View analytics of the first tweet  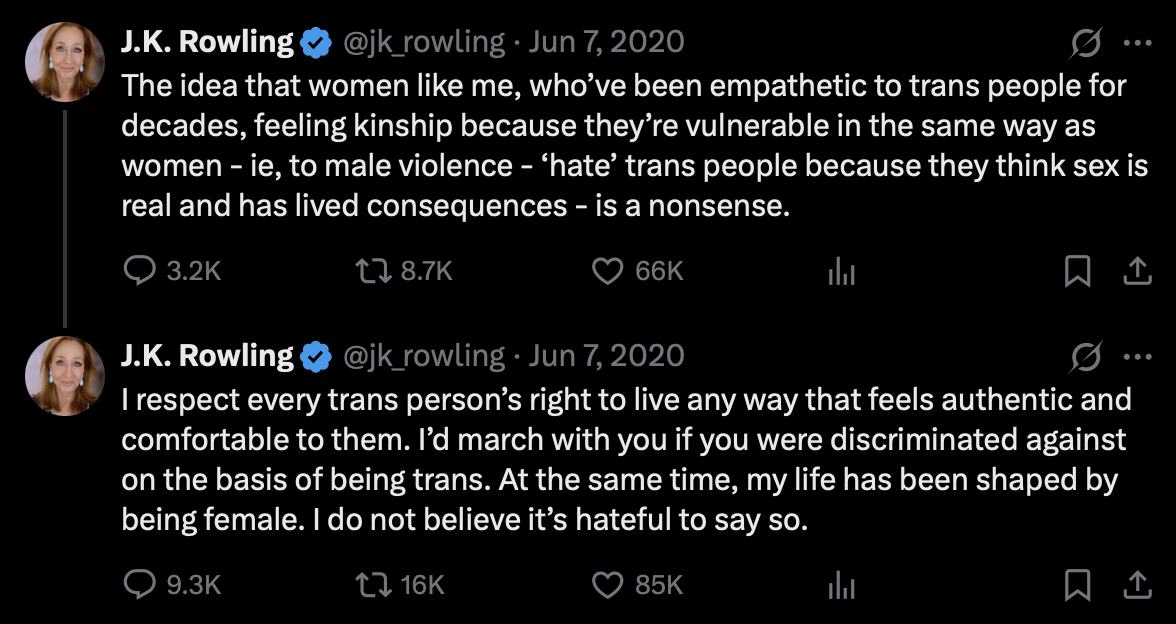point(842,272)
